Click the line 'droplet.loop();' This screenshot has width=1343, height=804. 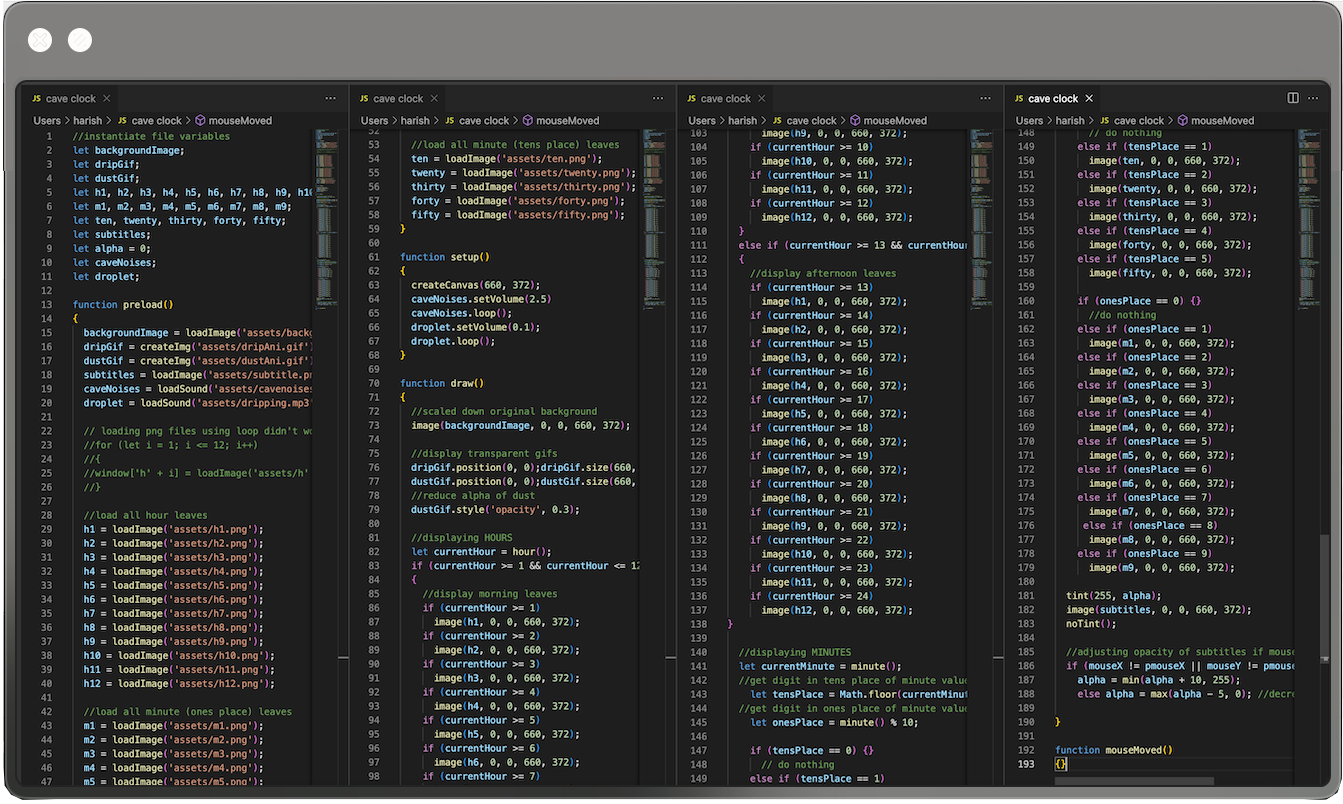coord(453,341)
